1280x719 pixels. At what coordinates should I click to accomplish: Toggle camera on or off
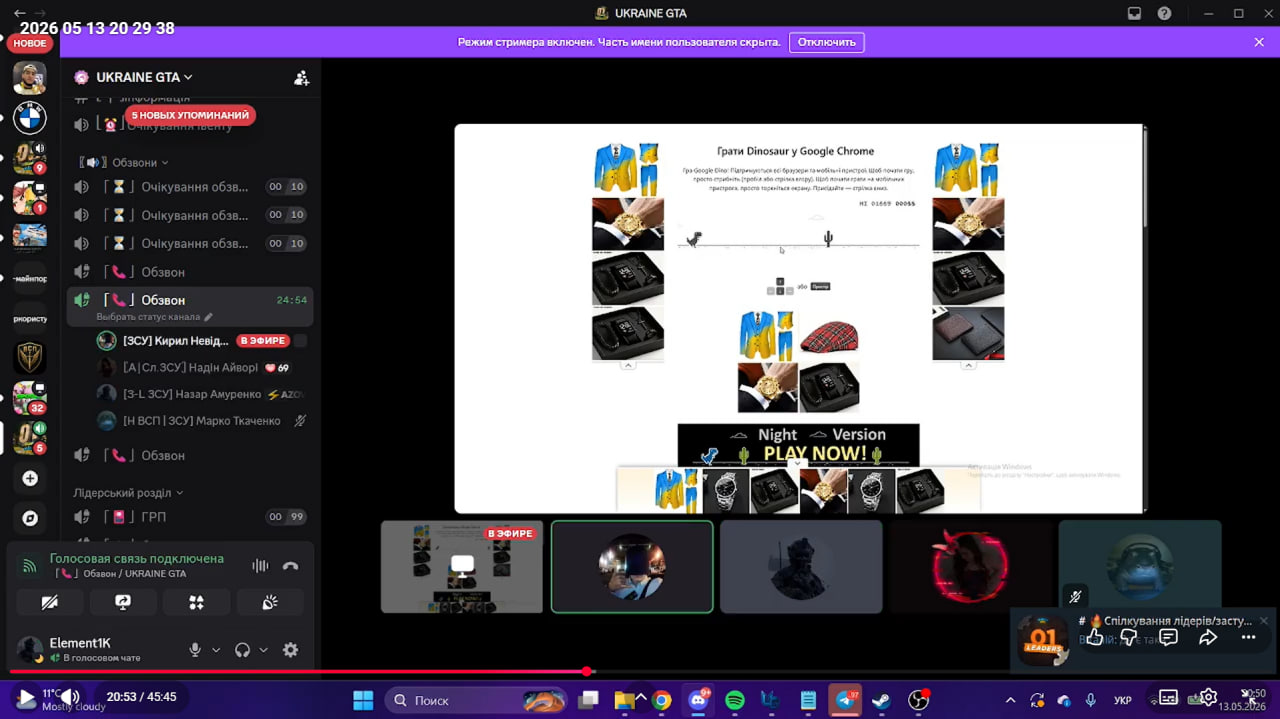(x=49, y=602)
